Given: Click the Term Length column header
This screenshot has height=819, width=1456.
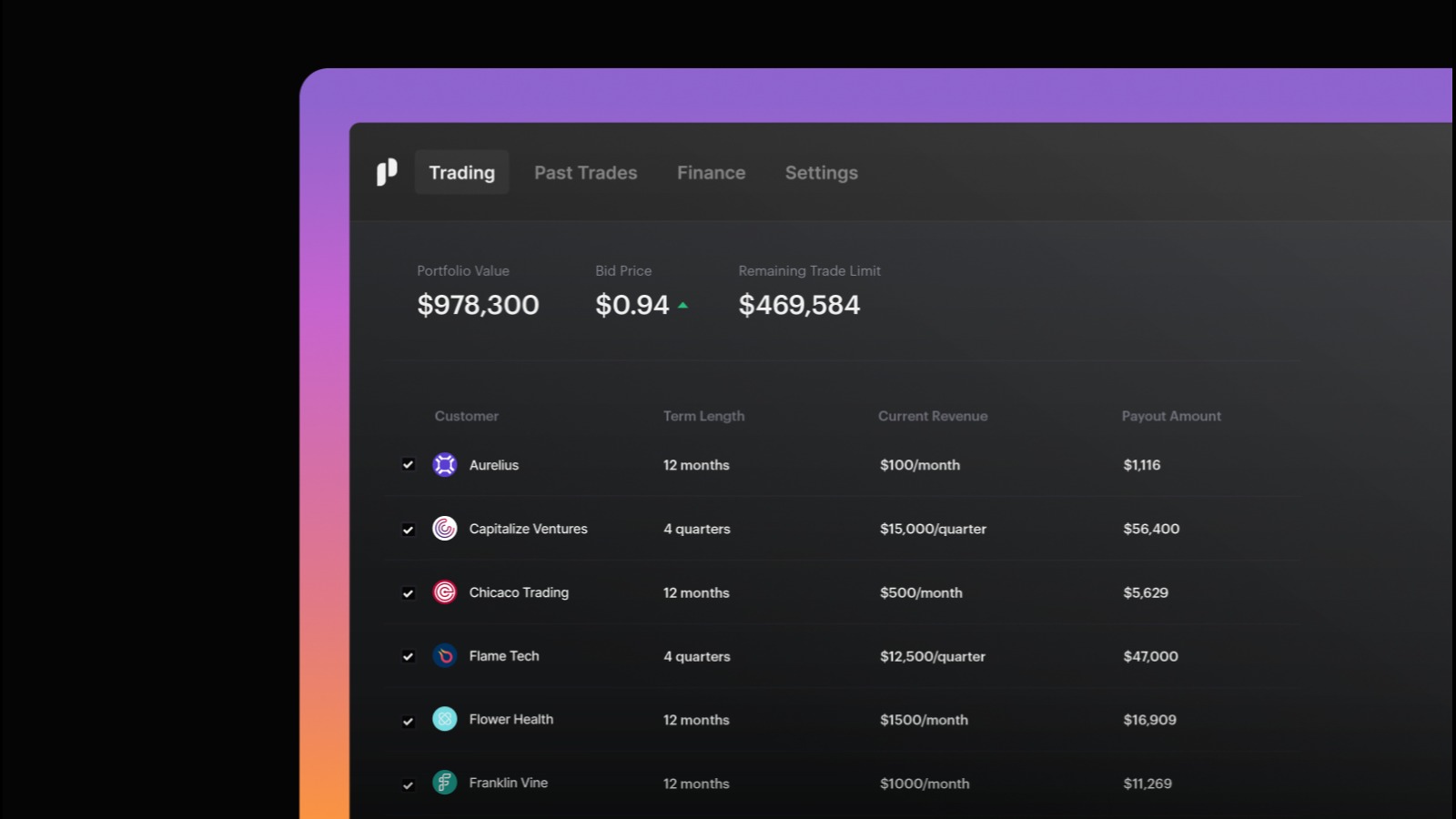Looking at the screenshot, I should click(x=703, y=416).
